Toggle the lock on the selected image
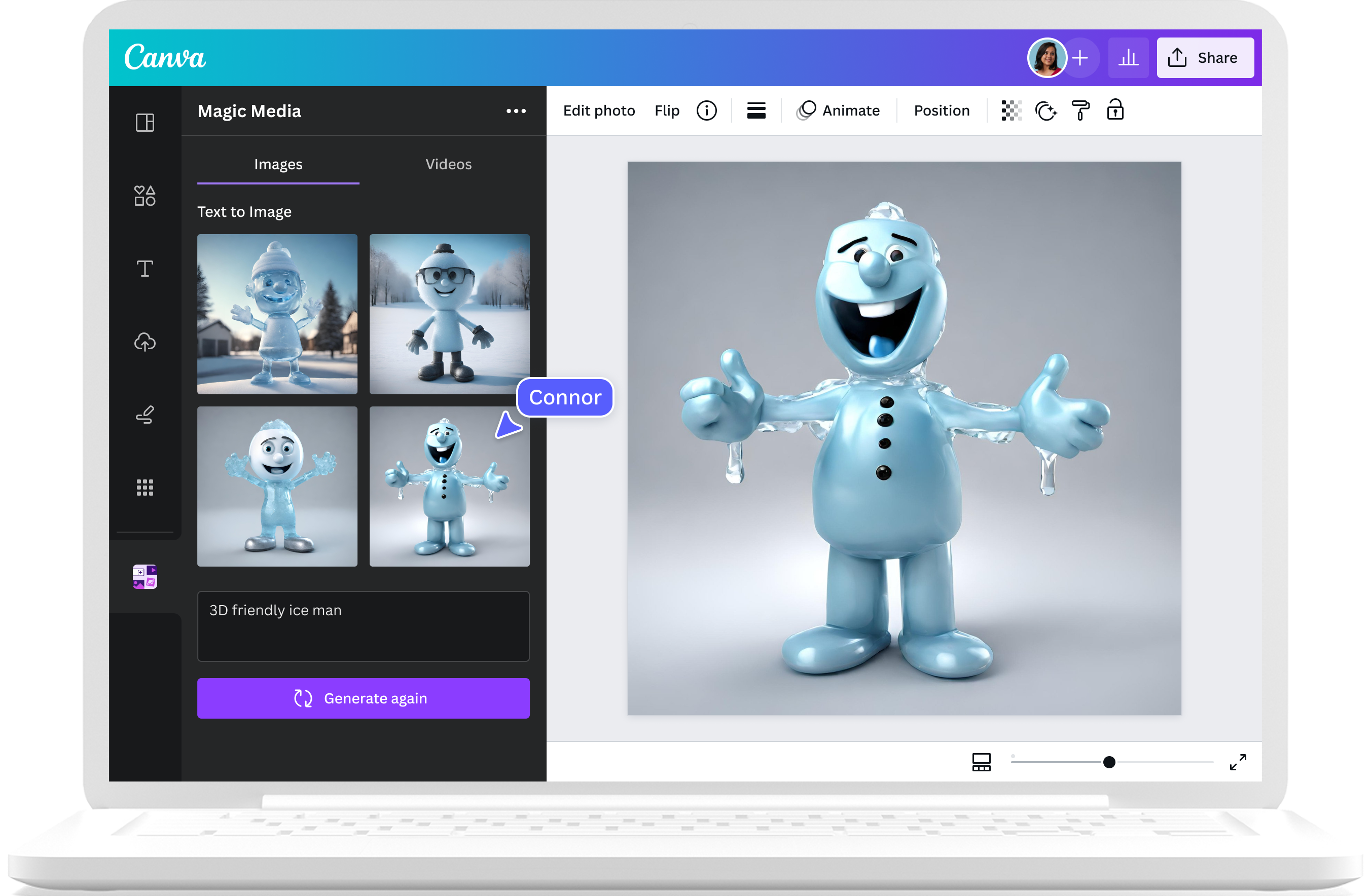The width and height of the screenshot is (1371, 896). coord(1115,110)
